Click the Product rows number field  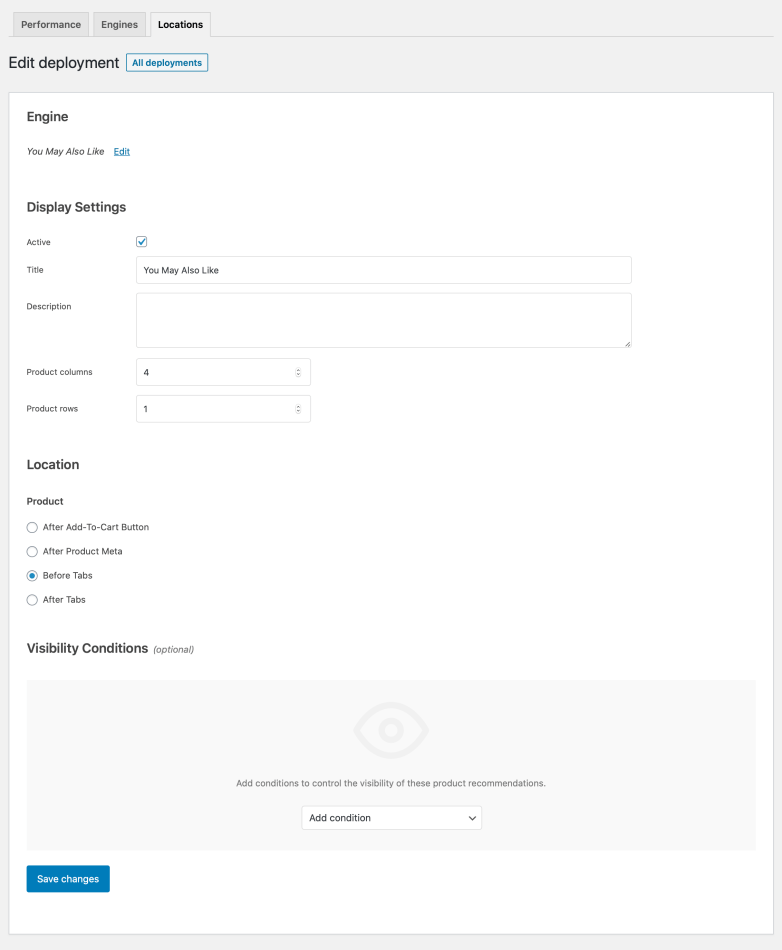click(x=215, y=409)
